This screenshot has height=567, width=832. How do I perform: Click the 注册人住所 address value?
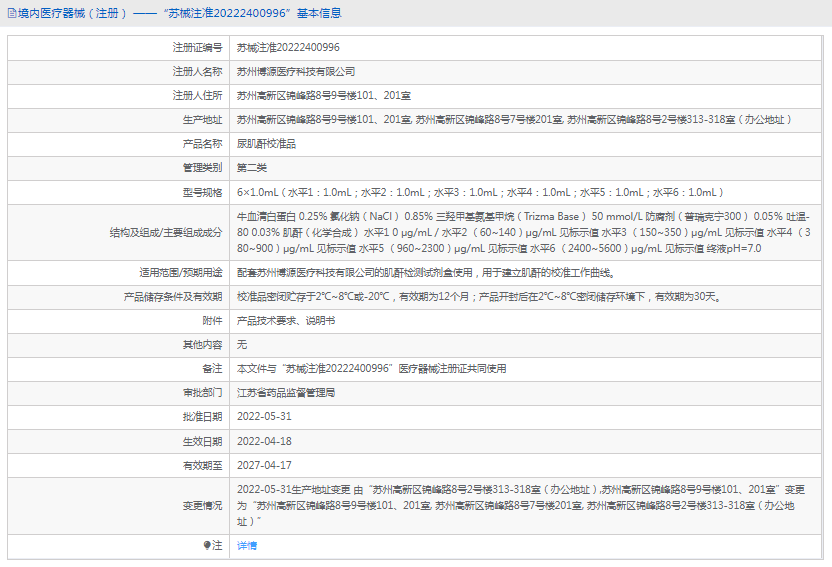324,95
